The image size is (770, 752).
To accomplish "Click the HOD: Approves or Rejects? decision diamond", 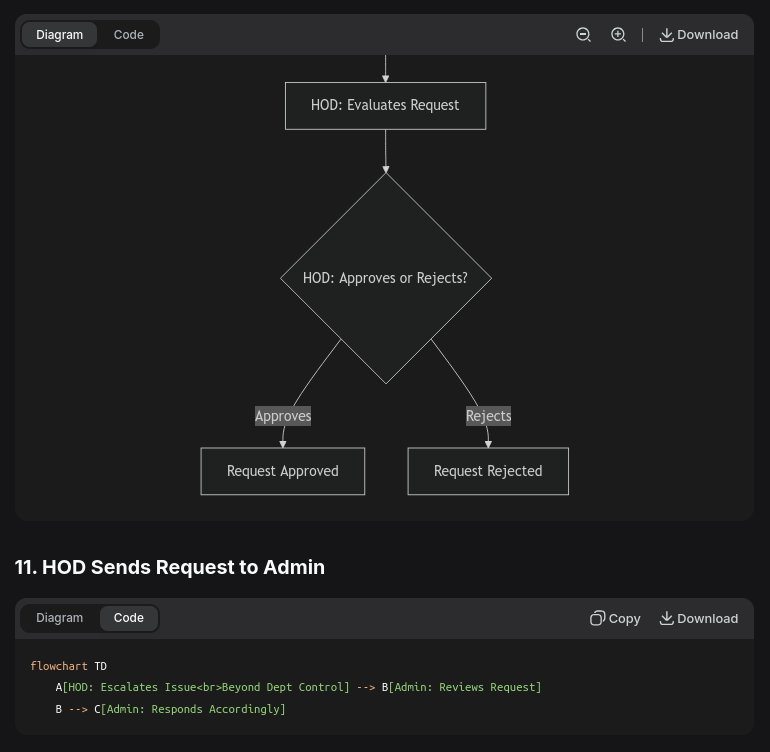I will 386,278.
